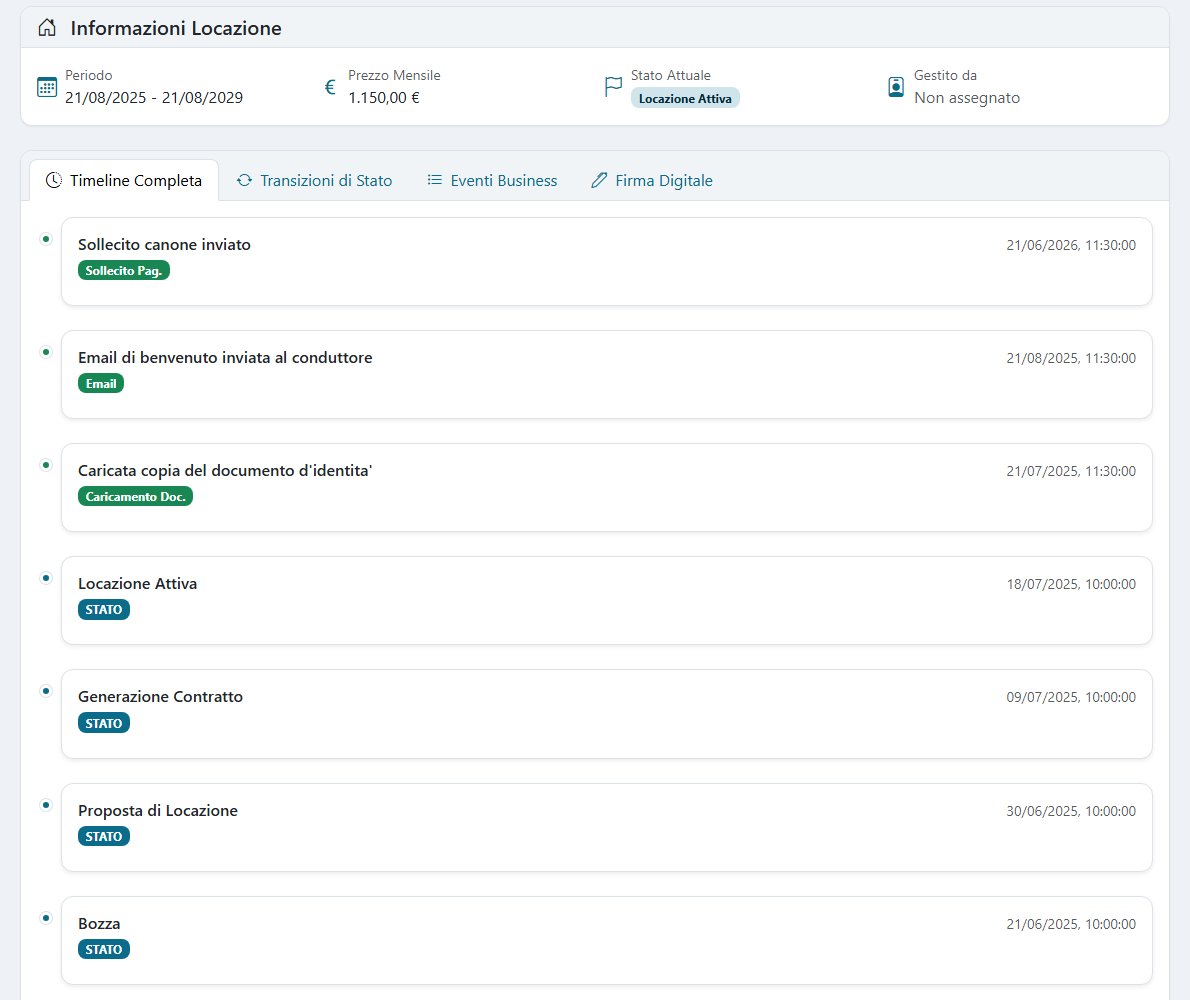Click the euro icon beside Prezzo Mensile
1190x1000 pixels.
click(330, 87)
